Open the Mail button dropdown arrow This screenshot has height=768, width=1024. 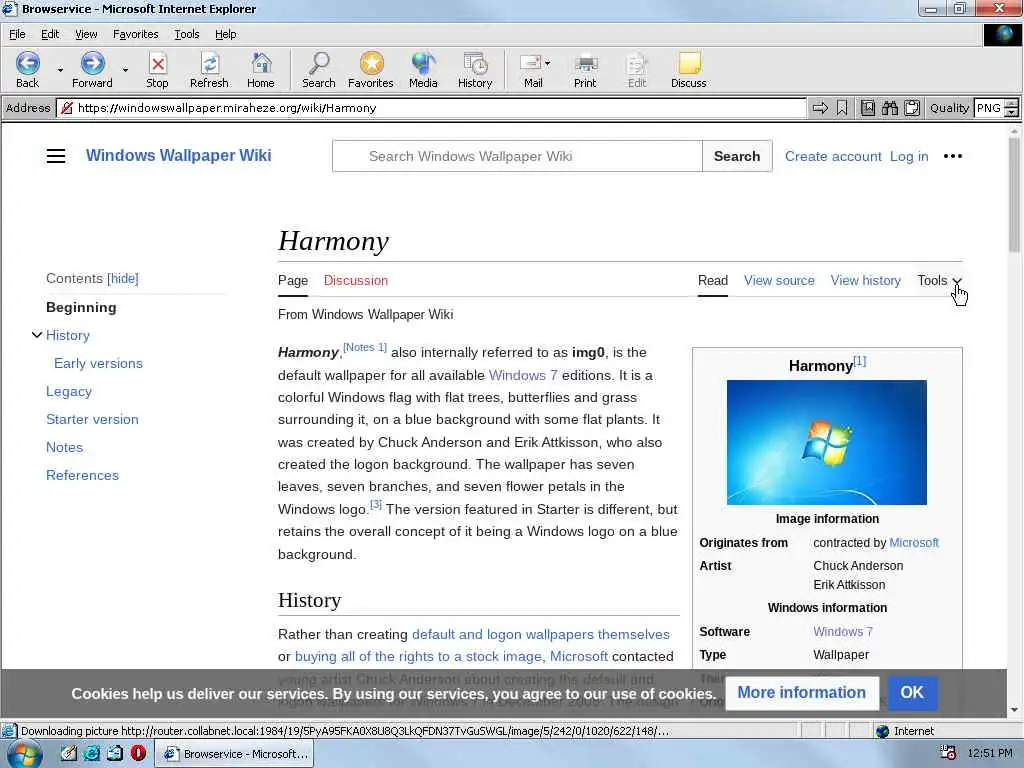pyautogui.click(x=547, y=63)
